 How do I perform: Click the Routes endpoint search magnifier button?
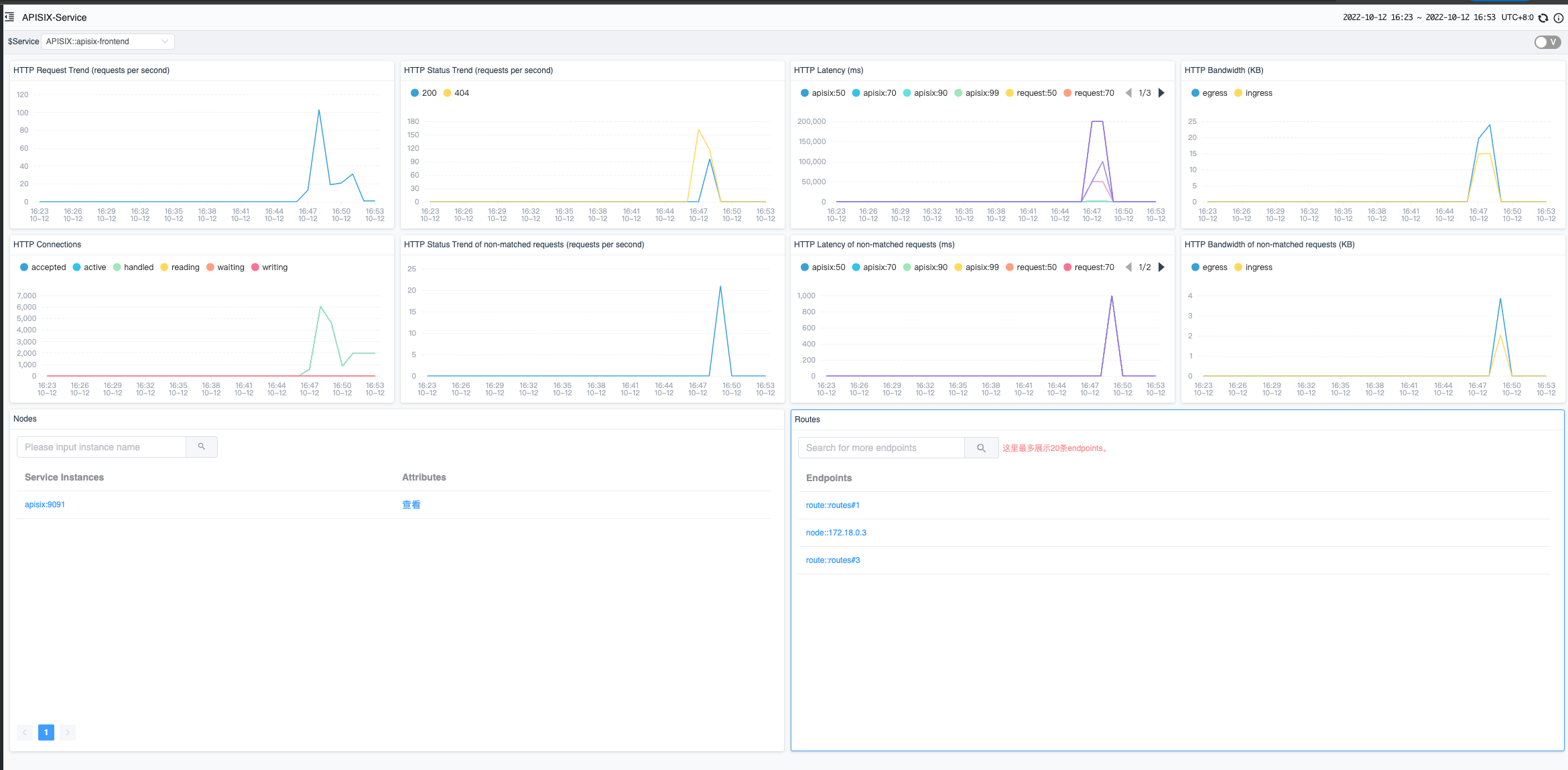981,448
